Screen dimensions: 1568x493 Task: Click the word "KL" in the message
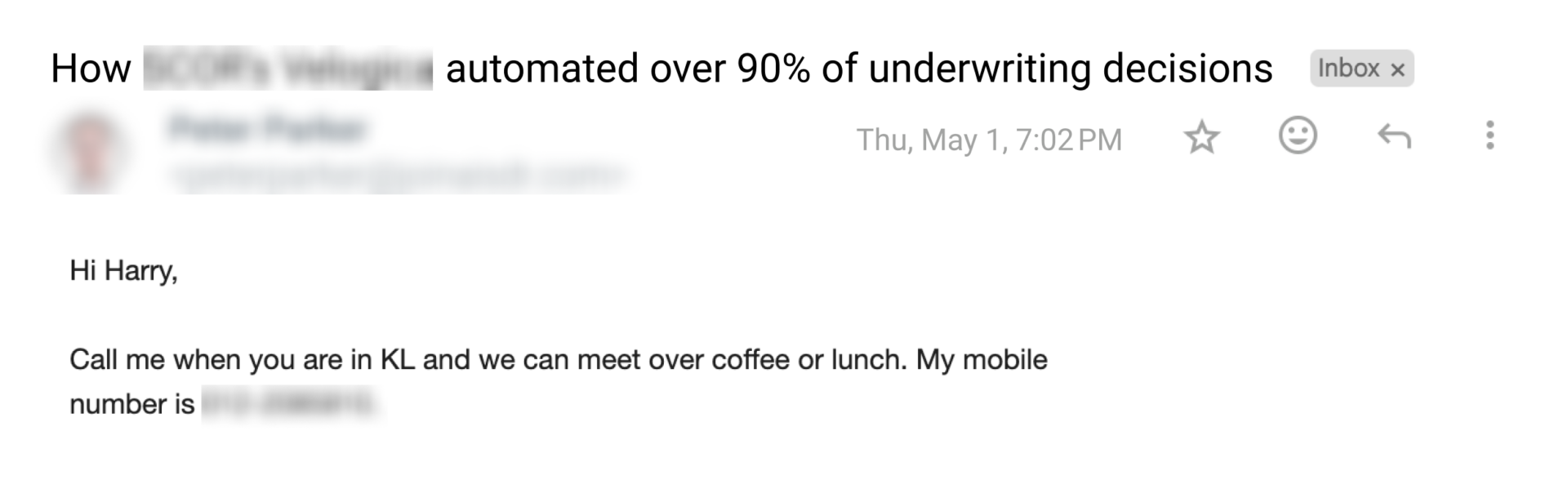398,360
